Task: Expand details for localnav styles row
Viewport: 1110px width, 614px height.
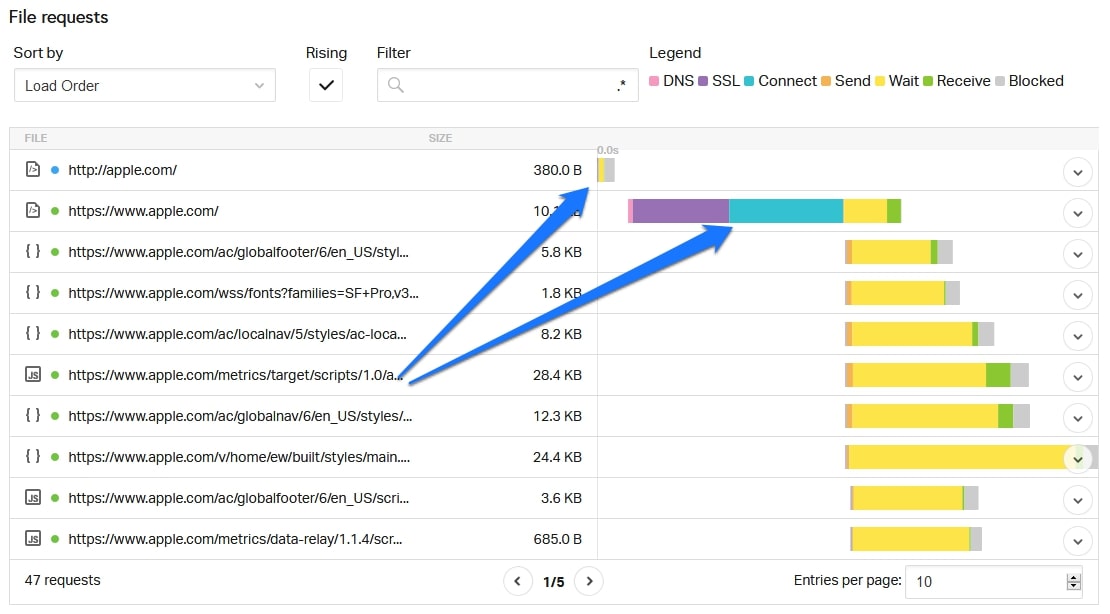Action: click(x=1077, y=336)
